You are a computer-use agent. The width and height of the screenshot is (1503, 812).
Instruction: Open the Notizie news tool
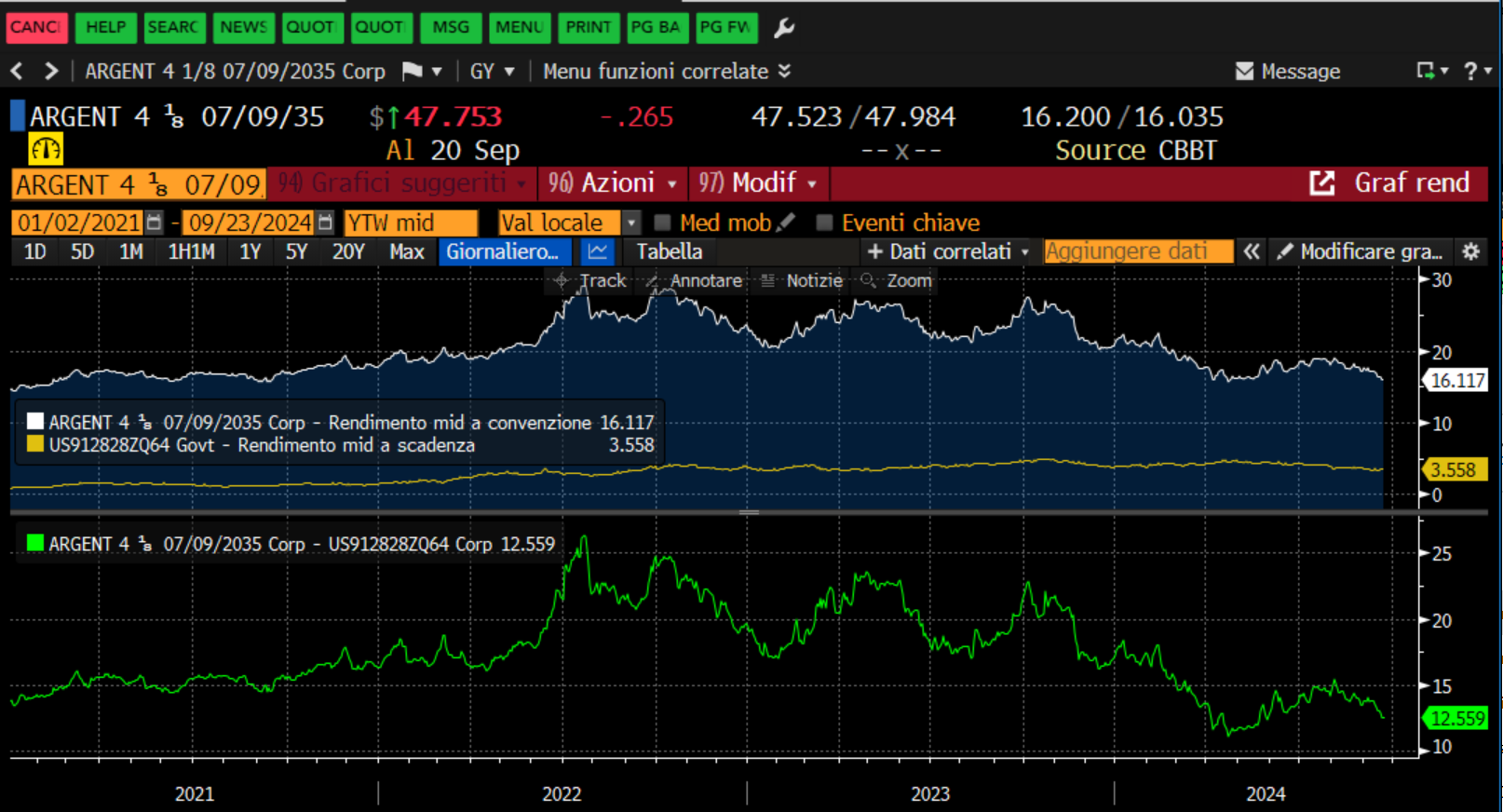(802, 280)
